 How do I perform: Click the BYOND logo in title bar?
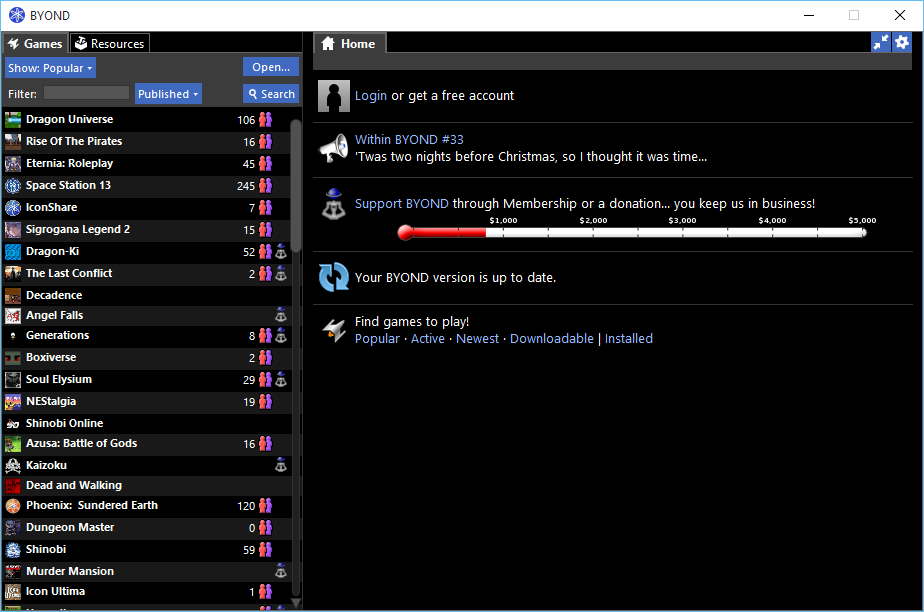point(16,15)
